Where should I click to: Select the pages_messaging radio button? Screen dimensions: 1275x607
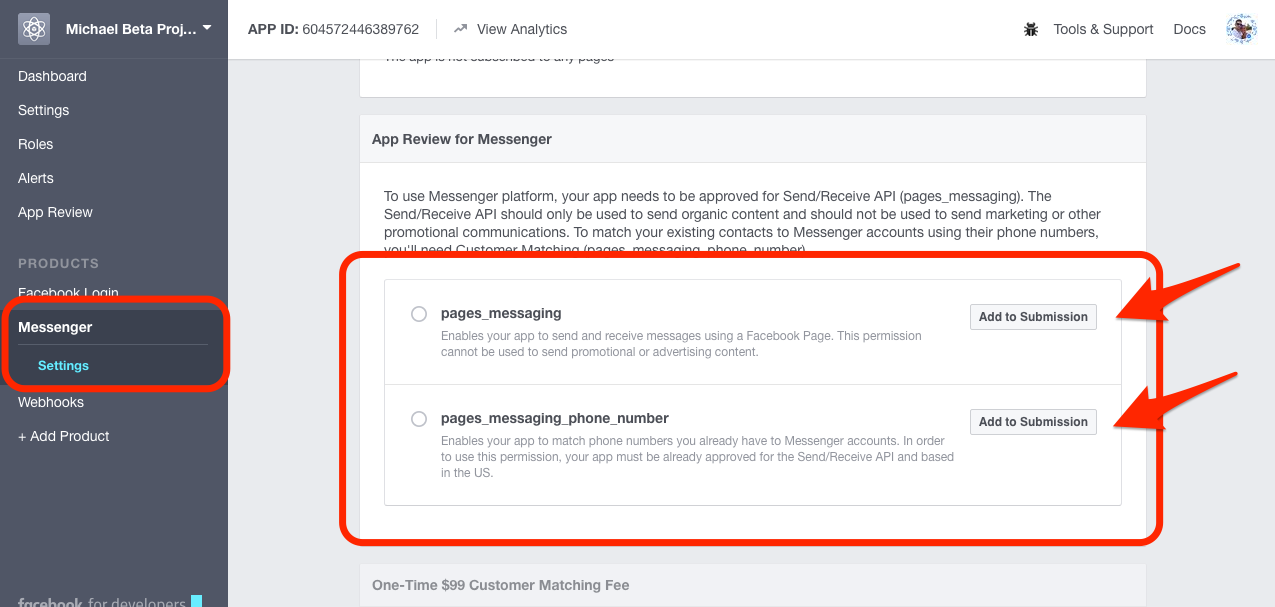419,314
